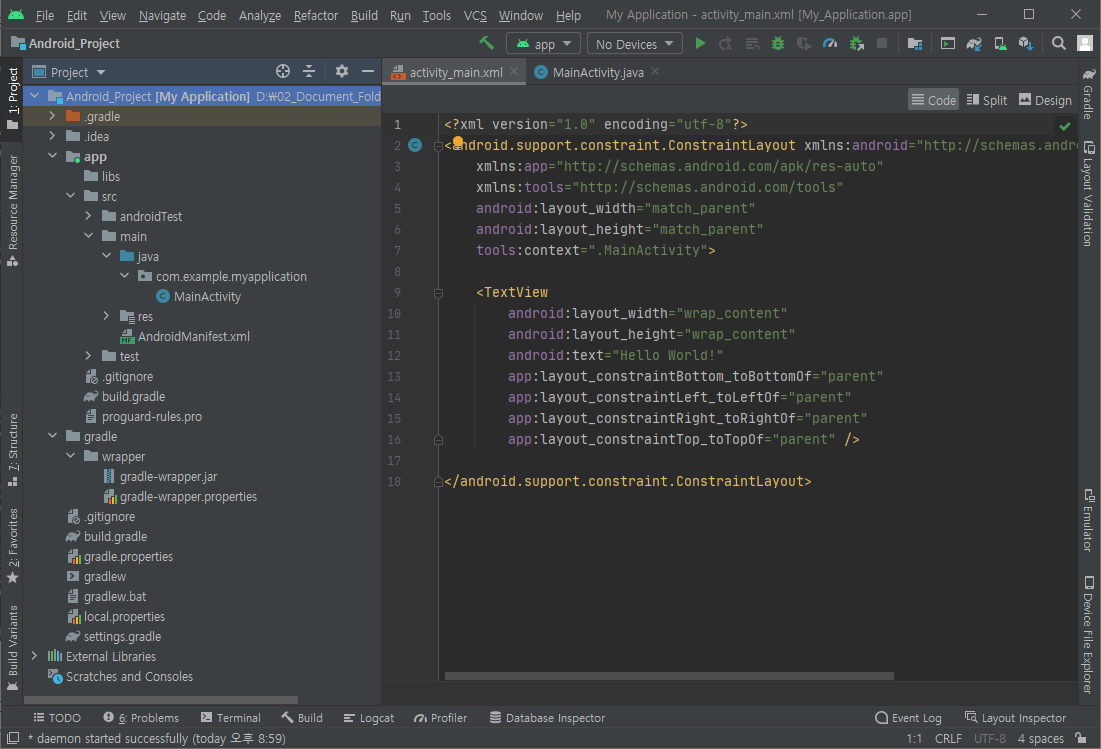Click the gutter class icon on line 2
The image size is (1101, 749).
click(x=416, y=145)
